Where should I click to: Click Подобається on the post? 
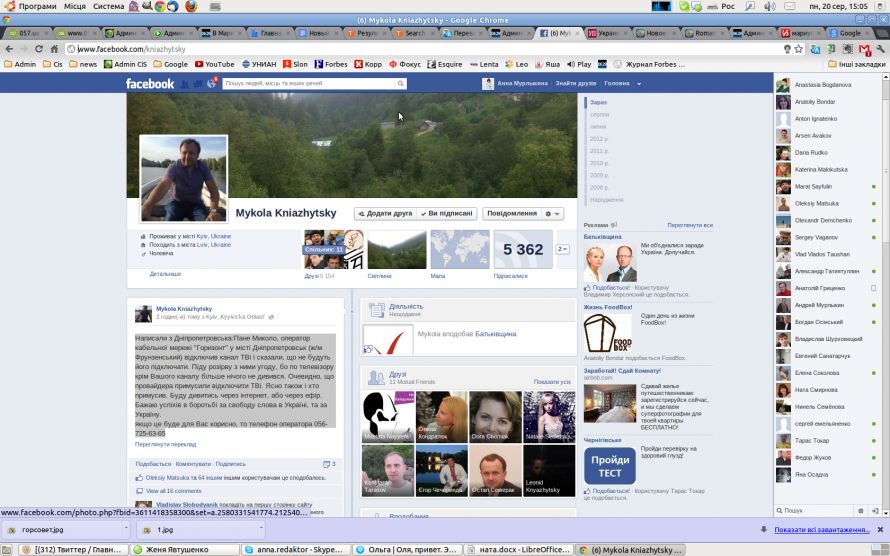click(153, 464)
